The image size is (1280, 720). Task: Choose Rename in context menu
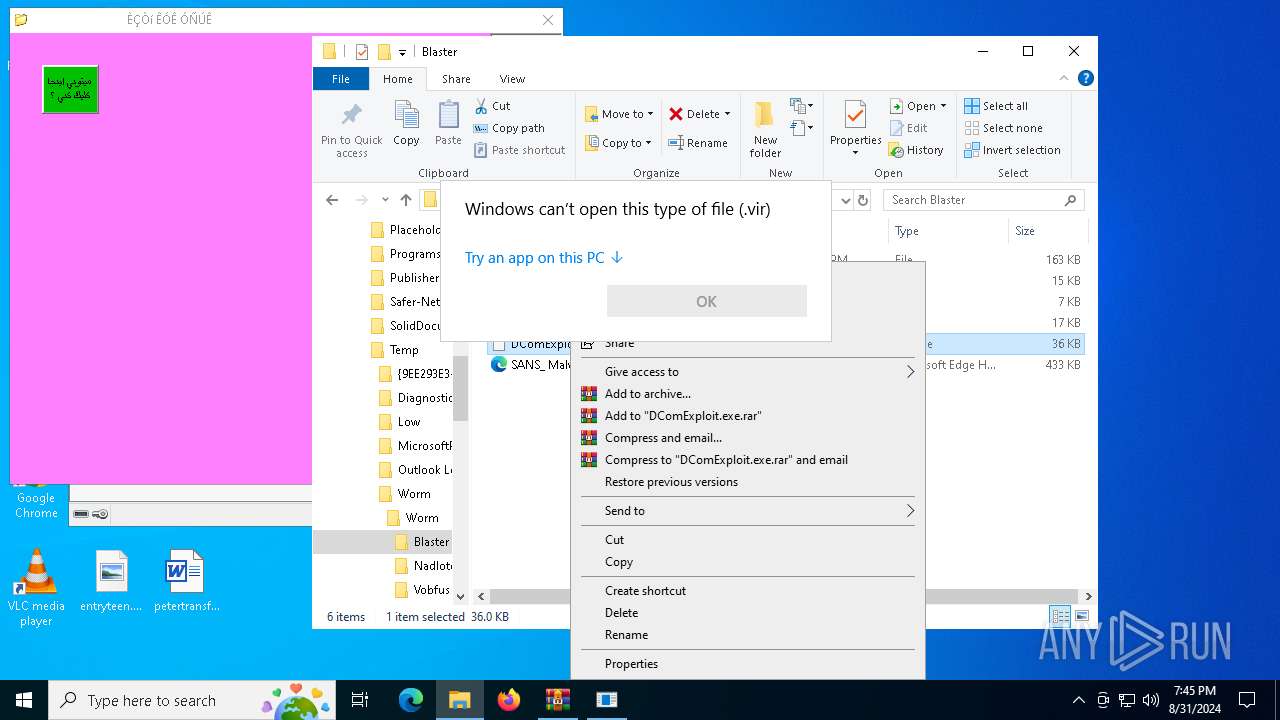click(748, 635)
